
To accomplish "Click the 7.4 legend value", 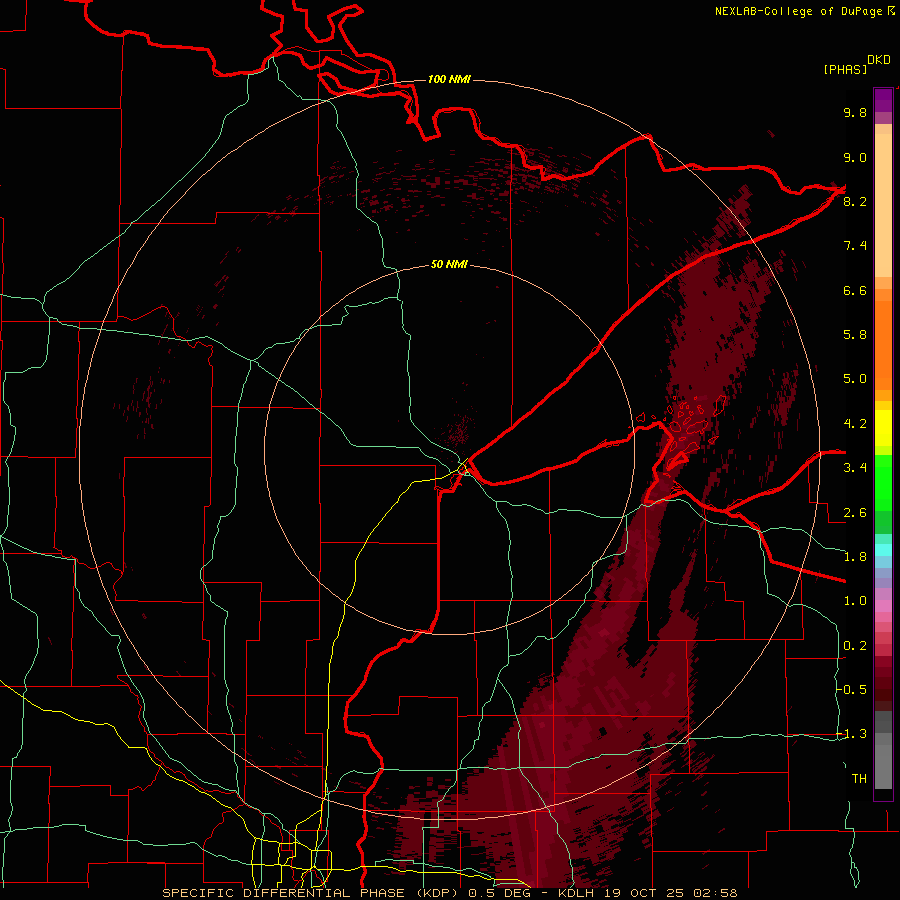I will coord(855,246).
